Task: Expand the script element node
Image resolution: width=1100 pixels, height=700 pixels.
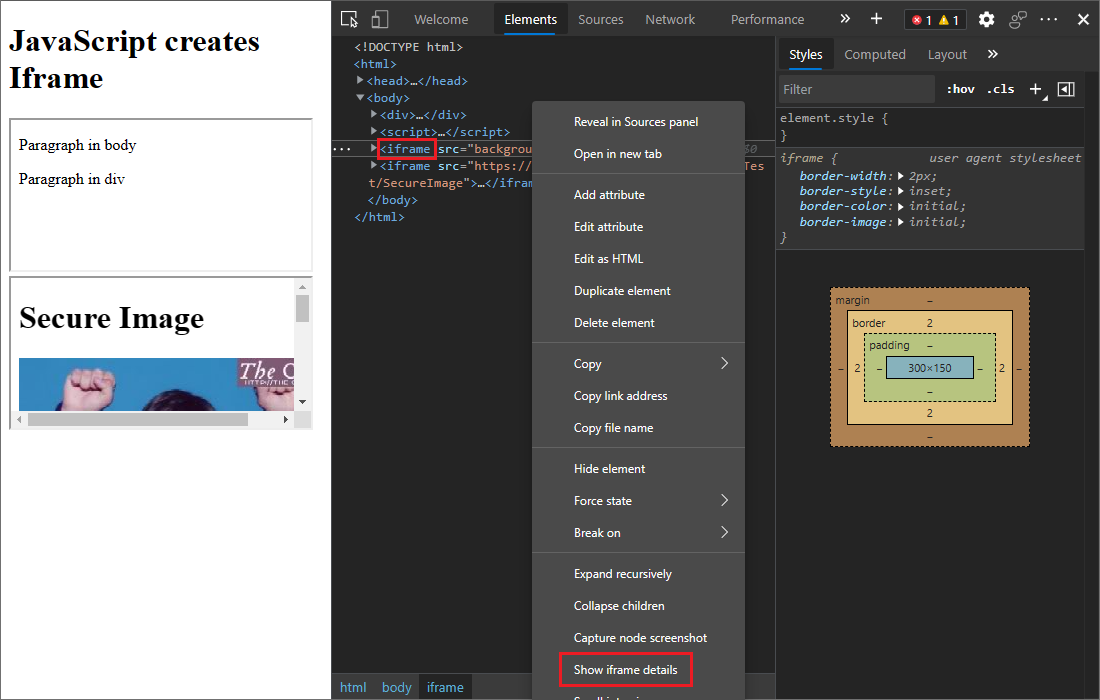Action: coord(374,131)
